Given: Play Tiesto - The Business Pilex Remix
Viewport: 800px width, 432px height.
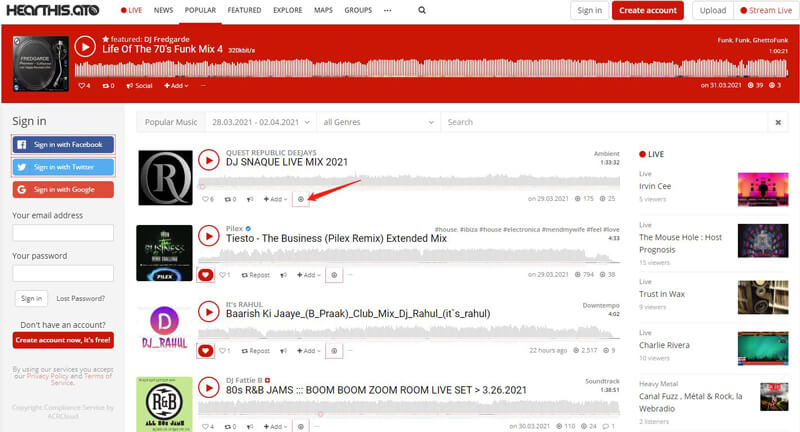Looking at the screenshot, I should click(x=209, y=236).
